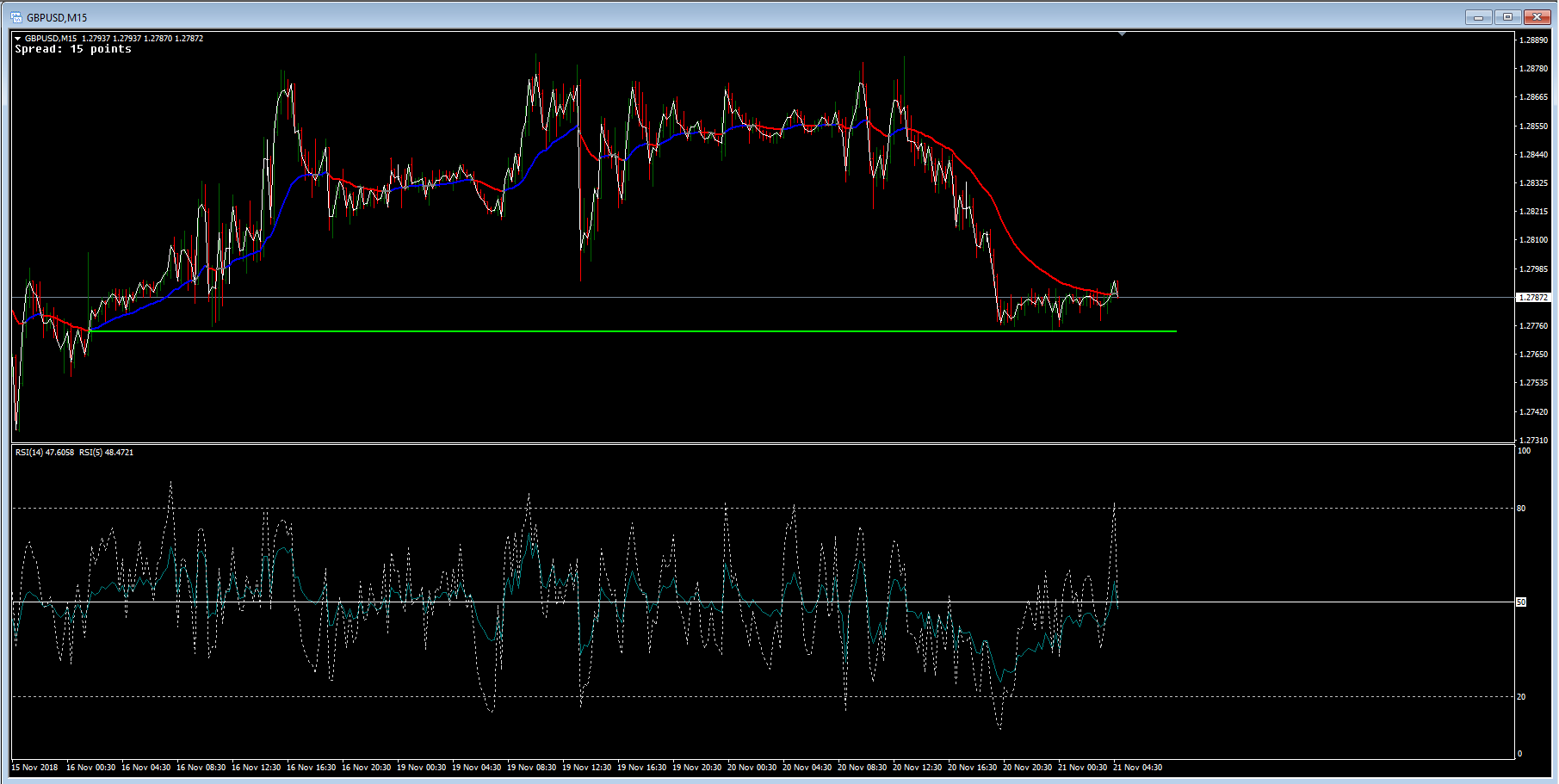
Task: Click the 1.27310 price scale value
Action: (x=1533, y=440)
